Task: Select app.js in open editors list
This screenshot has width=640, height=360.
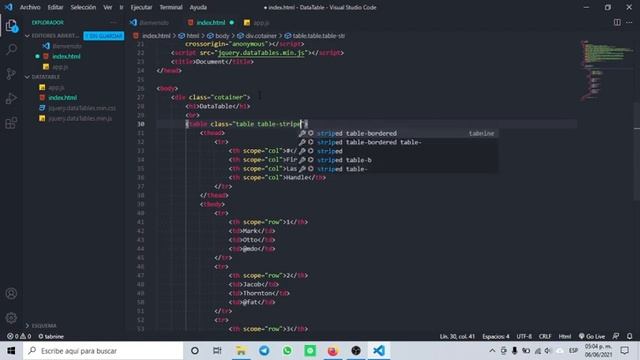Action: [x=60, y=67]
